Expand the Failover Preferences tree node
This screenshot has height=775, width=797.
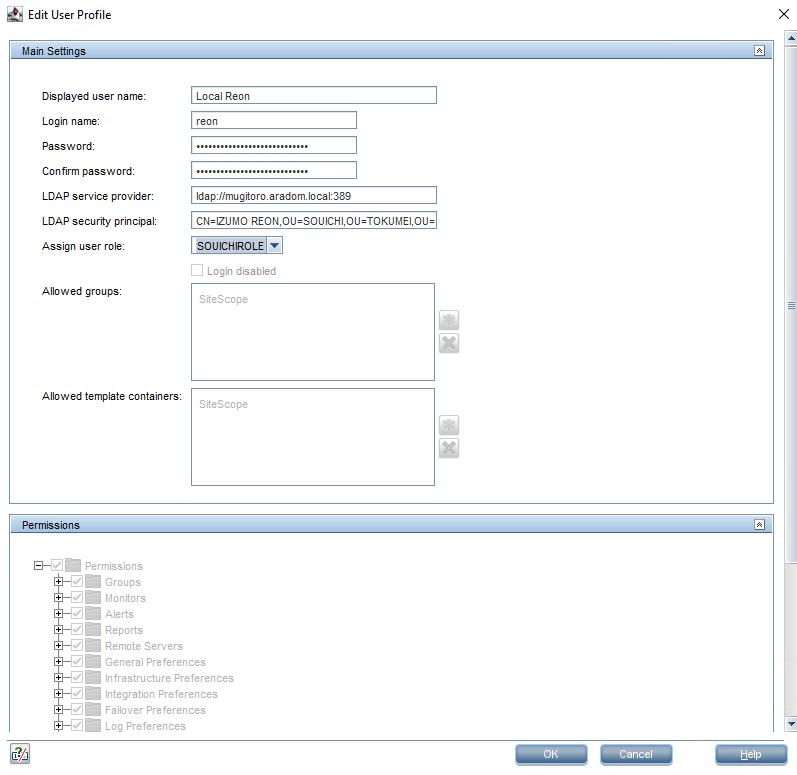click(58, 709)
